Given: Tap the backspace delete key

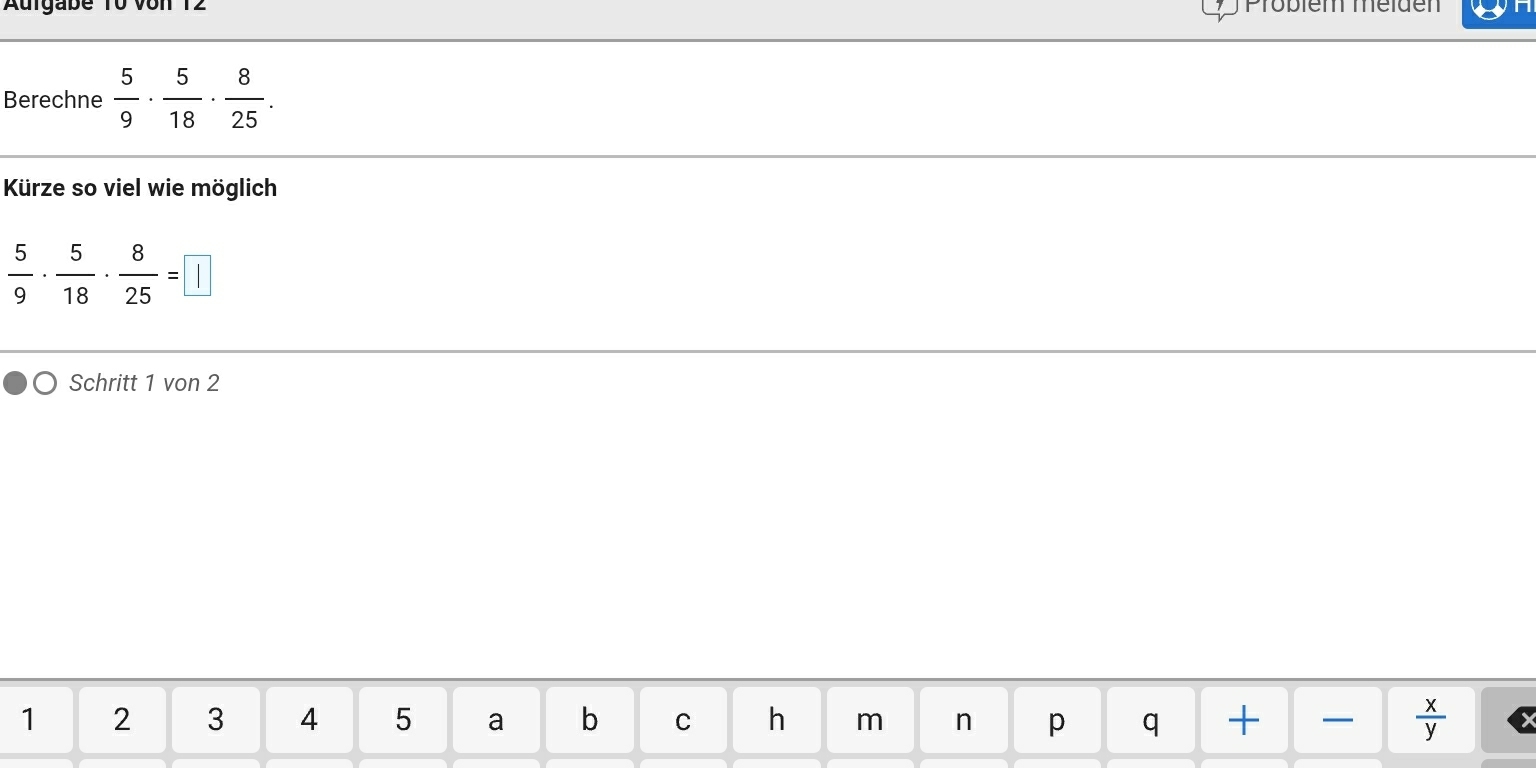Looking at the screenshot, I should pyautogui.click(x=1509, y=720).
